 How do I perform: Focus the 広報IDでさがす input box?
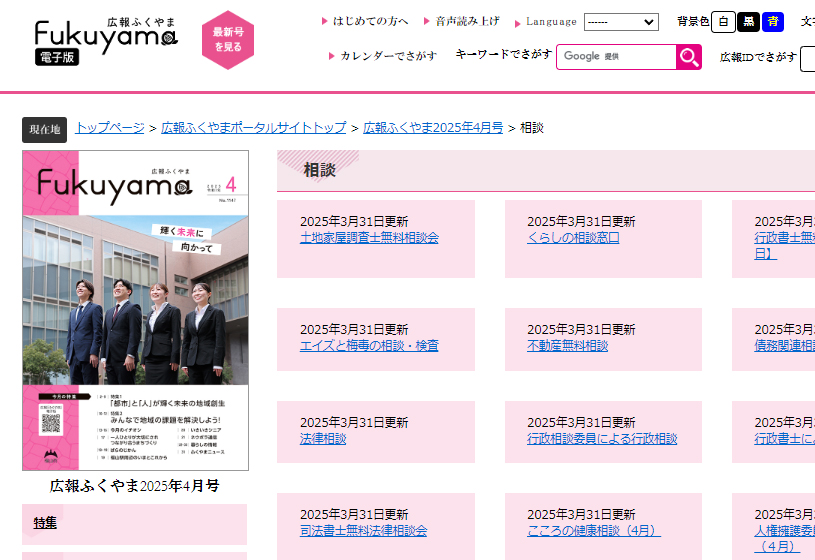(x=808, y=58)
